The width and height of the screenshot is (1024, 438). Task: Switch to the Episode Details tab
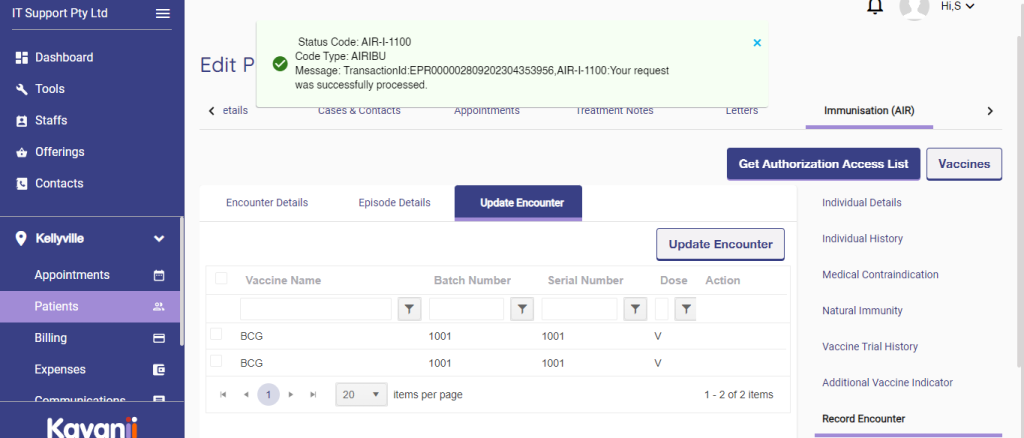pyautogui.click(x=394, y=203)
